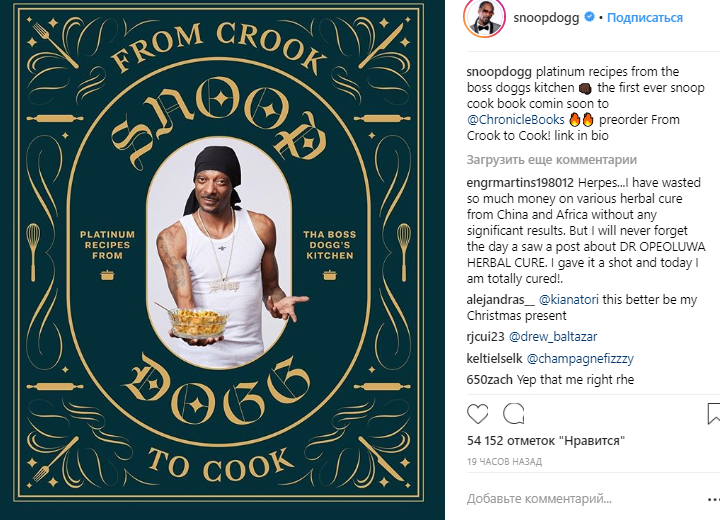
Task: Open the @champagnefizzzy mention
Action: click(580, 358)
